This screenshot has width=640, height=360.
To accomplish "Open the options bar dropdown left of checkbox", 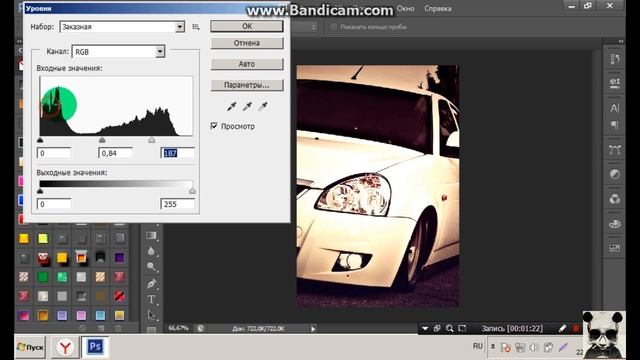I will (x=313, y=27).
